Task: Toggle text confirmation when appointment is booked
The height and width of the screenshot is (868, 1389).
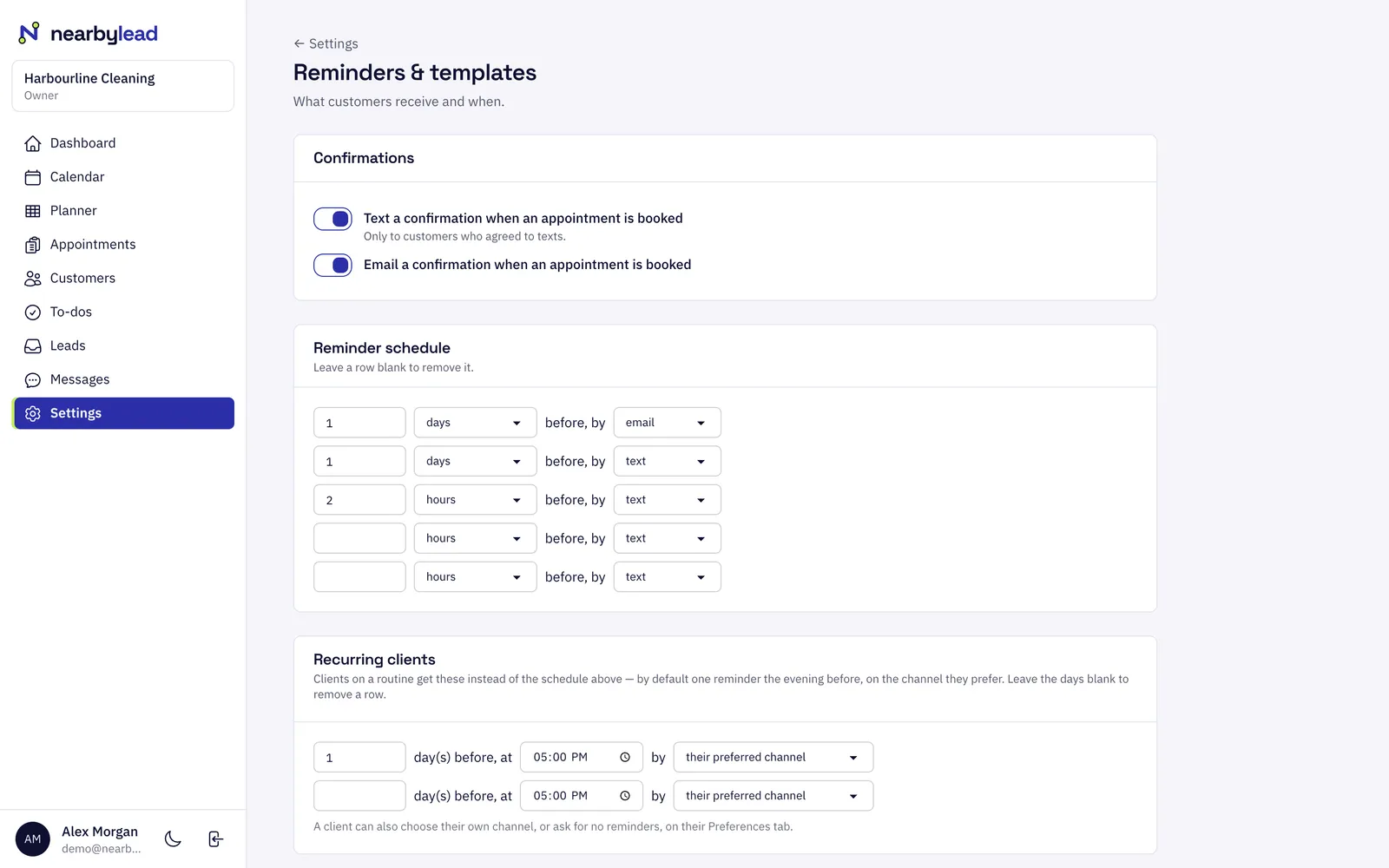Action: (x=332, y=219)
